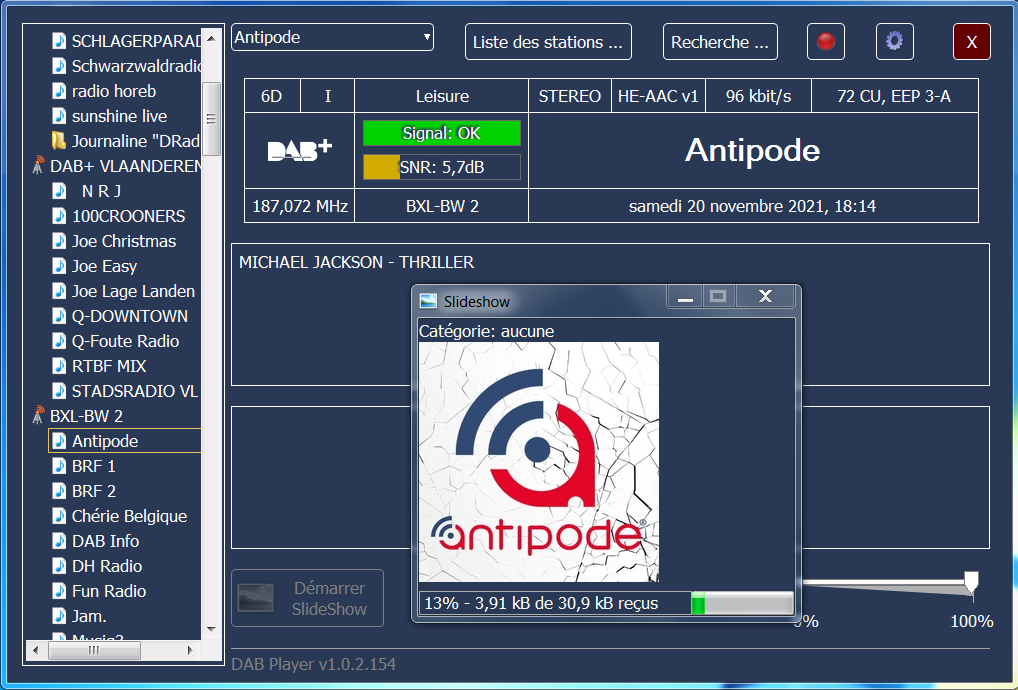Viewport: 1018px width, 690px height.
Task: Click the note icon beside 100CROONERS
Action: tap(59, 216)
